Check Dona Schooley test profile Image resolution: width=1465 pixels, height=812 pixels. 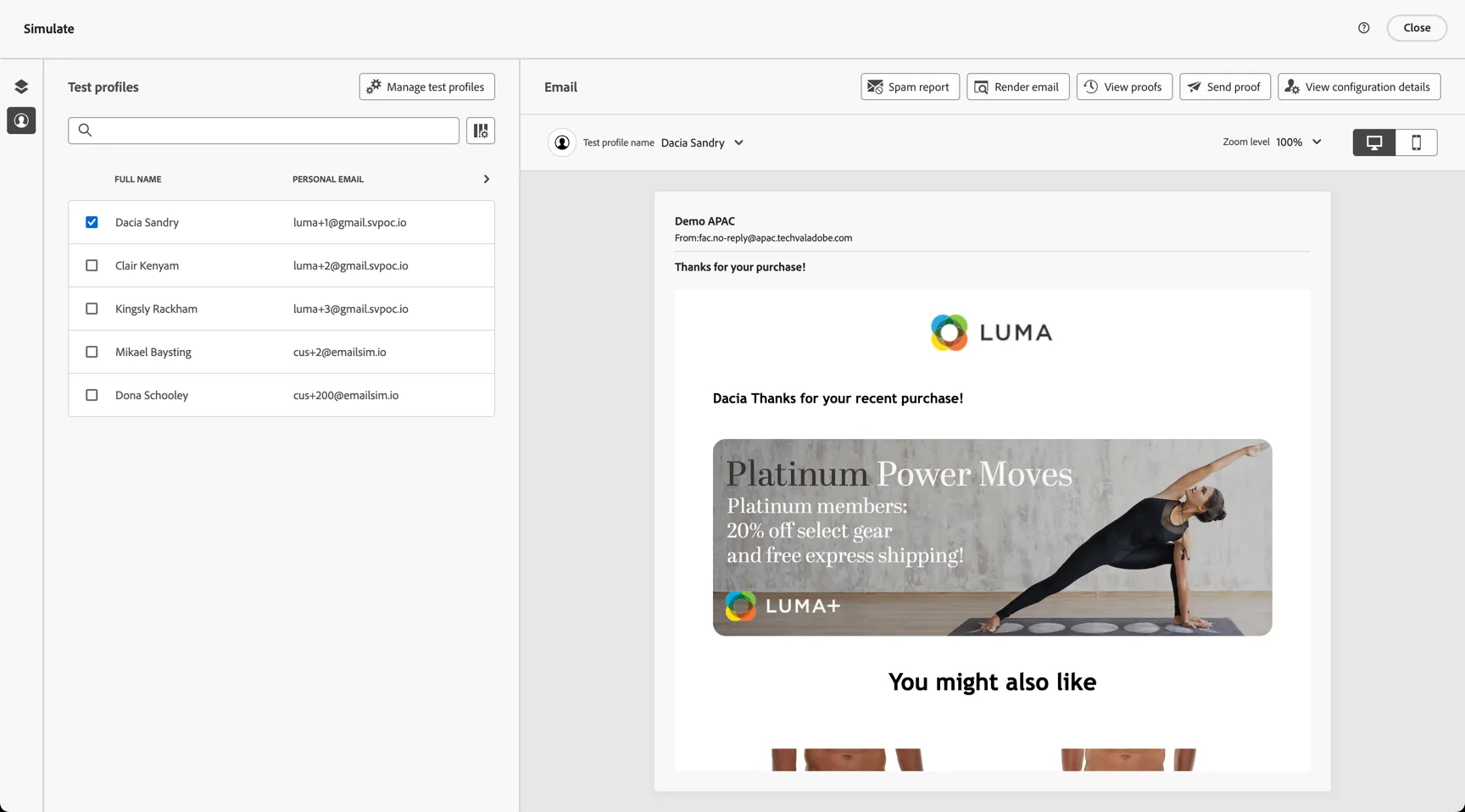tap(92, 395)
